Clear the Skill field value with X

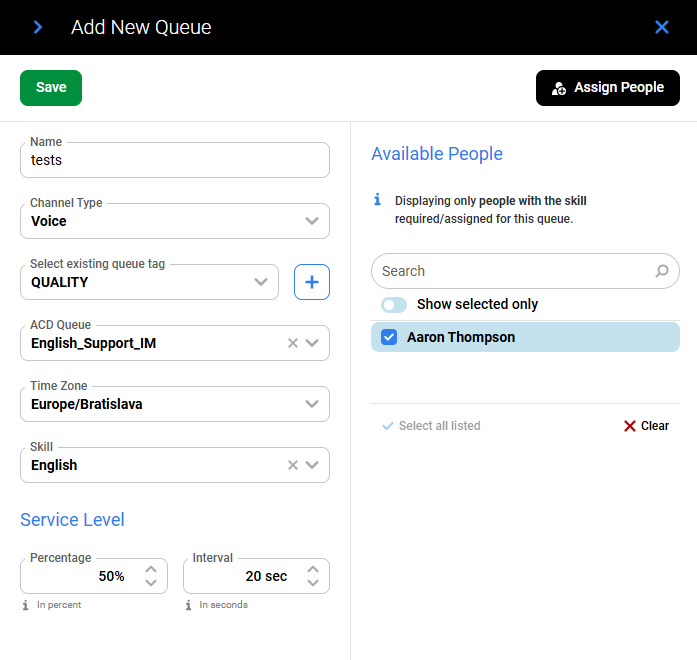[x=293, y=465]
